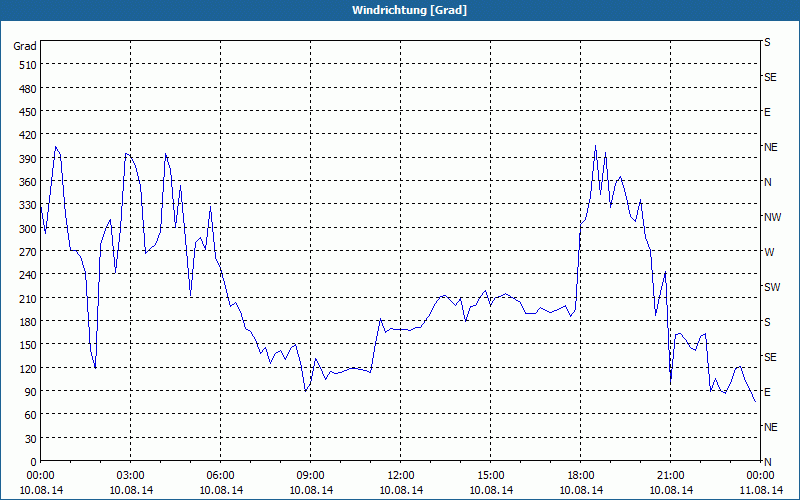800x500 pixels.
Task: Click compass label E beside the 90 gridline
Action: tap(767, 392)
